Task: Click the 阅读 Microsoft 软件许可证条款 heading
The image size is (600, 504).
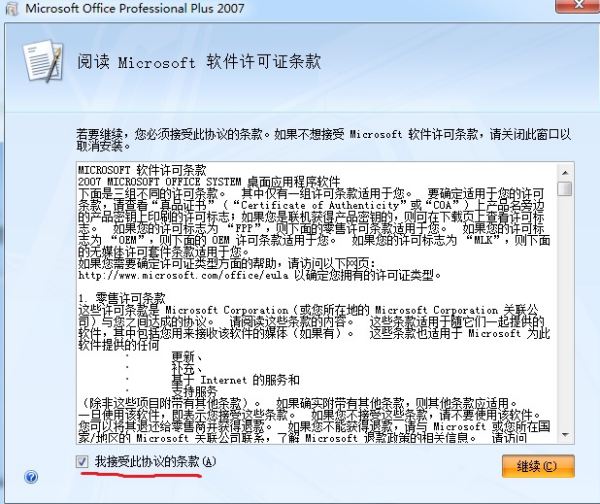Action: click(199, 62)
